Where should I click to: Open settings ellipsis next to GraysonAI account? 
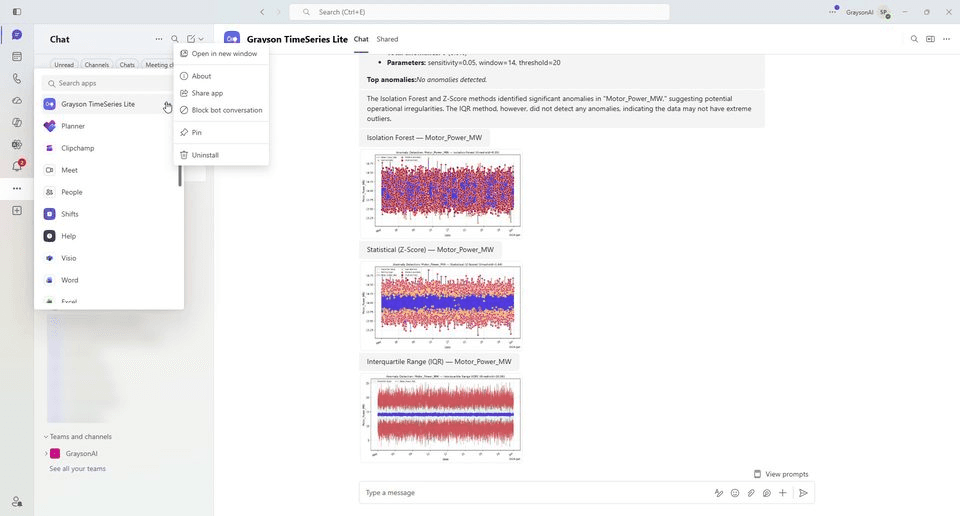pos(833,12)
